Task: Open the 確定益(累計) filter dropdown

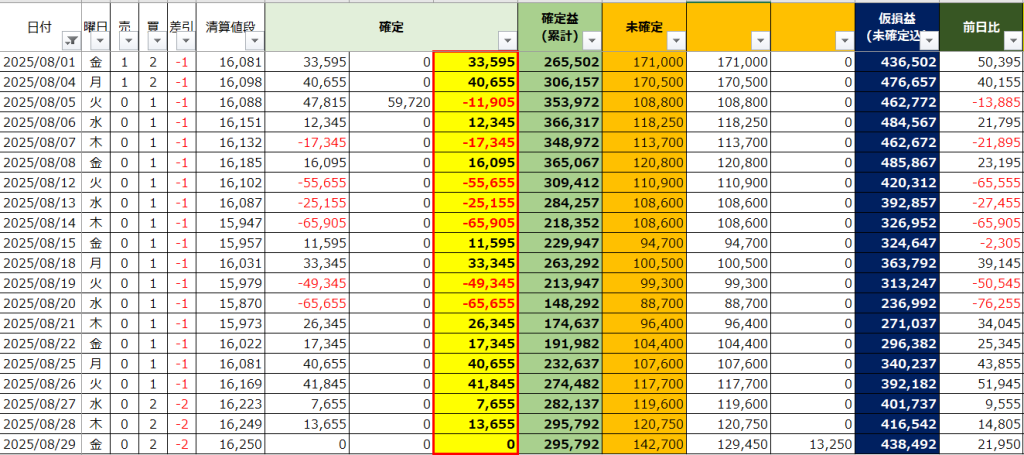Action: coord(592,41)
